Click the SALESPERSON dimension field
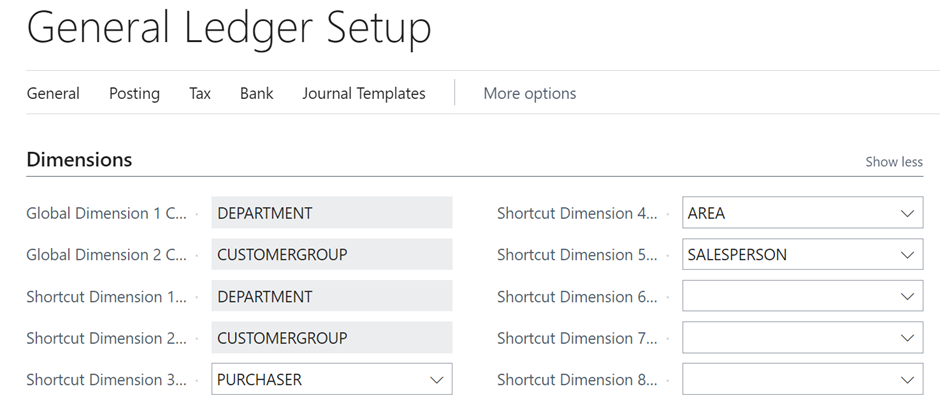The height and width of the screenshot is (412, 940). [802, 254]
